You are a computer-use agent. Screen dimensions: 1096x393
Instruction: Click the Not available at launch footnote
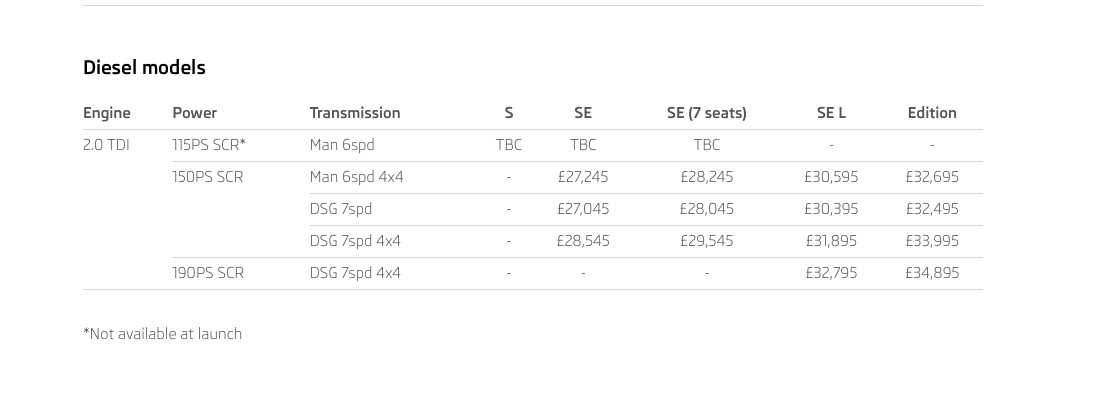coord(162,334)
